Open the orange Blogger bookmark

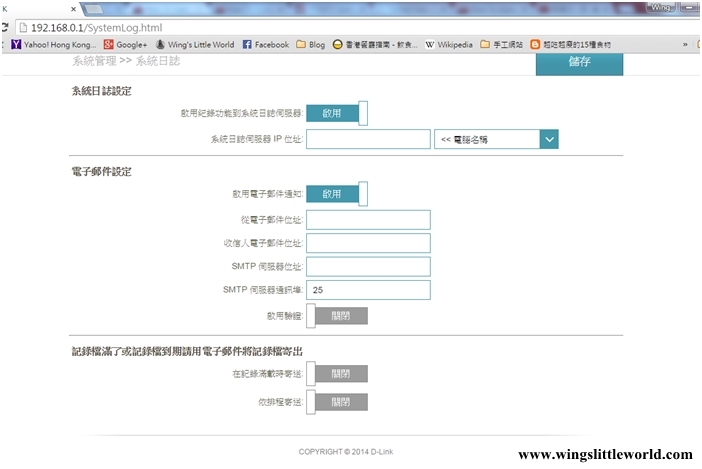[570, 45]
